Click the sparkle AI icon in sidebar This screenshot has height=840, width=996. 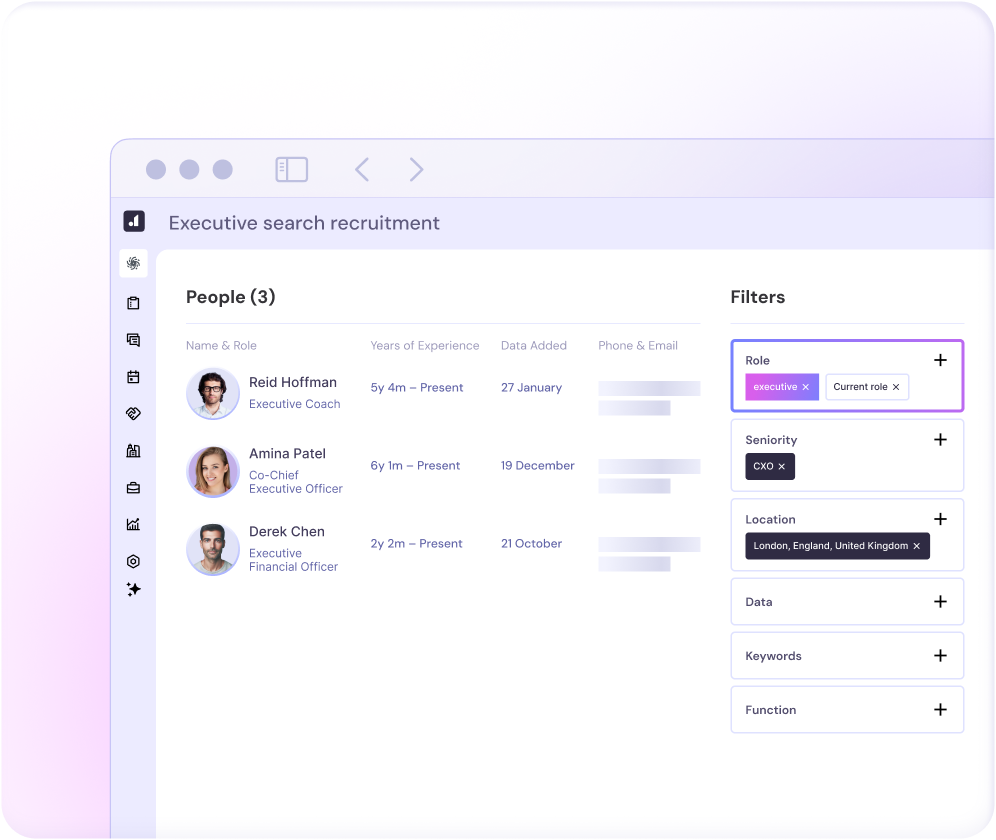coord(133,590)
